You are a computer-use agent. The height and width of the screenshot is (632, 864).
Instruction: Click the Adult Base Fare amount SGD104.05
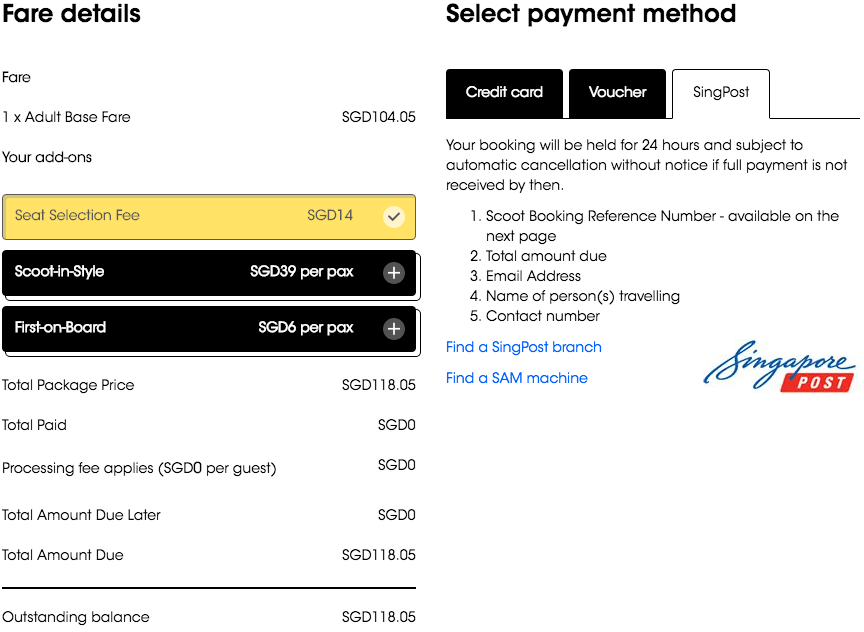[x=379, y=117]
